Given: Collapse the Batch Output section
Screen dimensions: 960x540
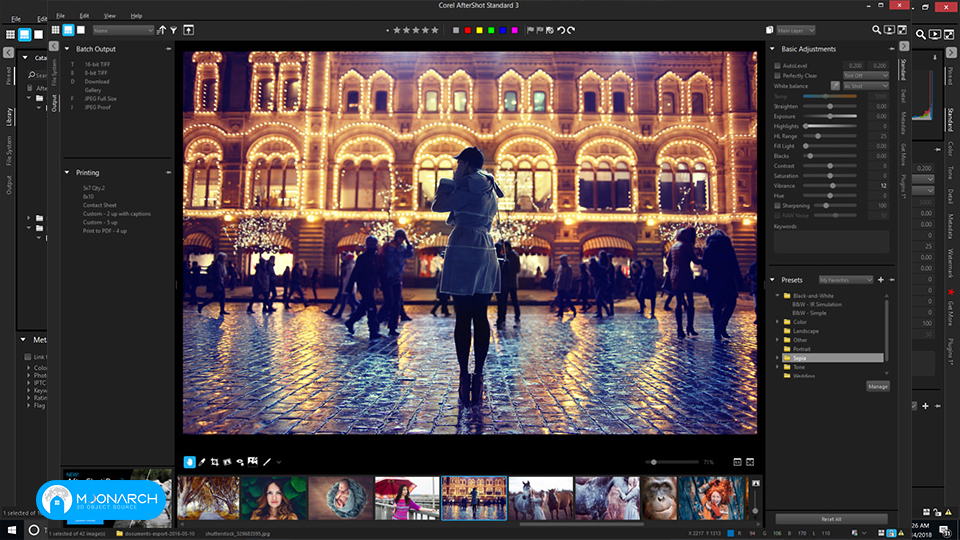Looking at the screenshot, I should 67,49.
